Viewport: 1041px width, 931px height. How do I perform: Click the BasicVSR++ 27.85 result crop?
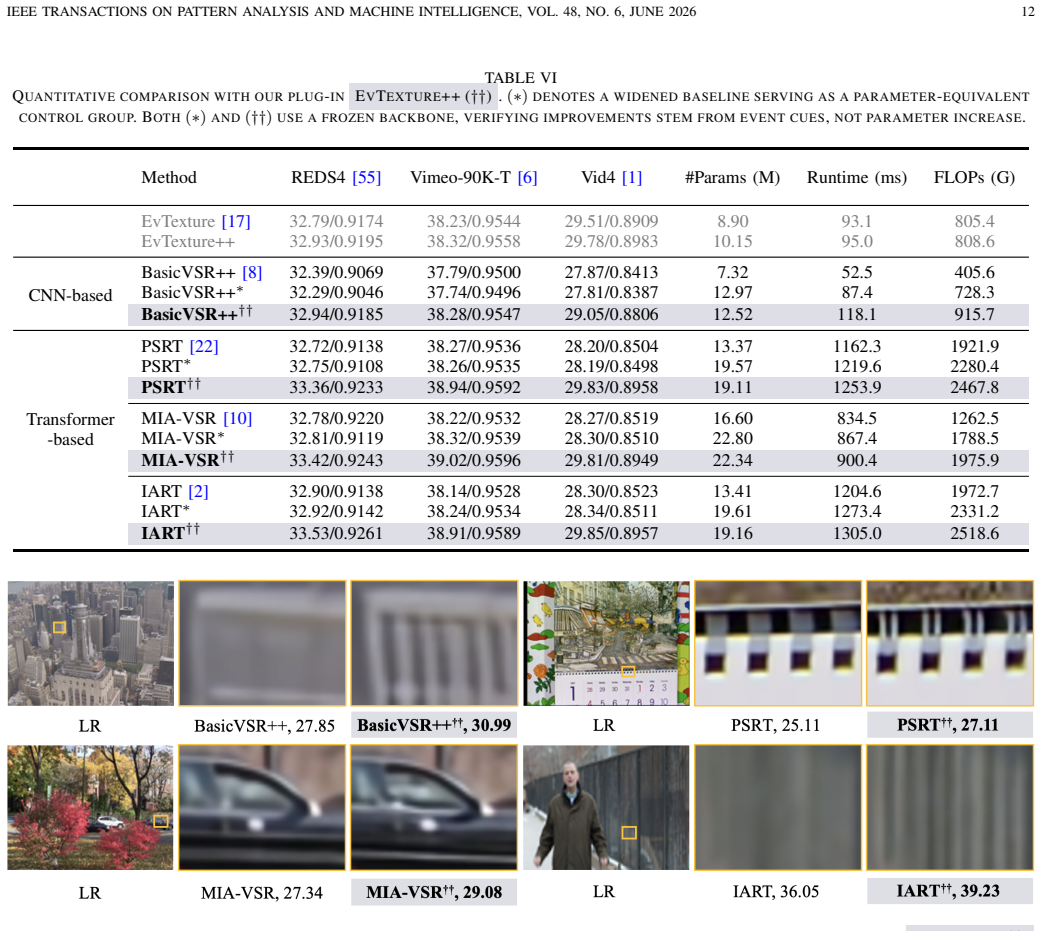(x=262, y=643)
